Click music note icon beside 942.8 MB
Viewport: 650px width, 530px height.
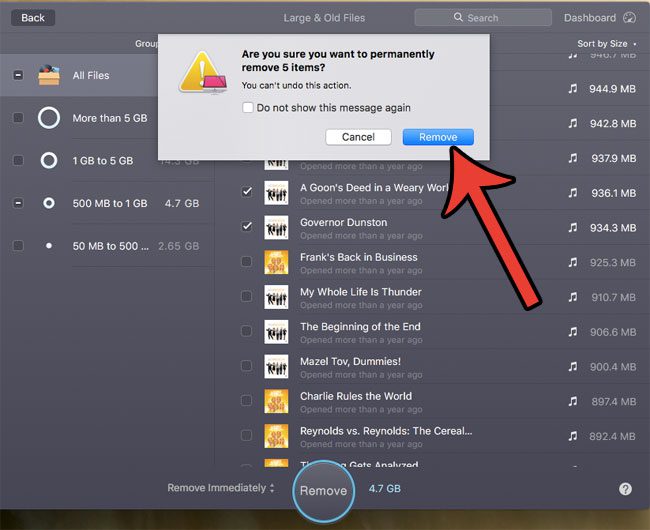tap(572, 123)
